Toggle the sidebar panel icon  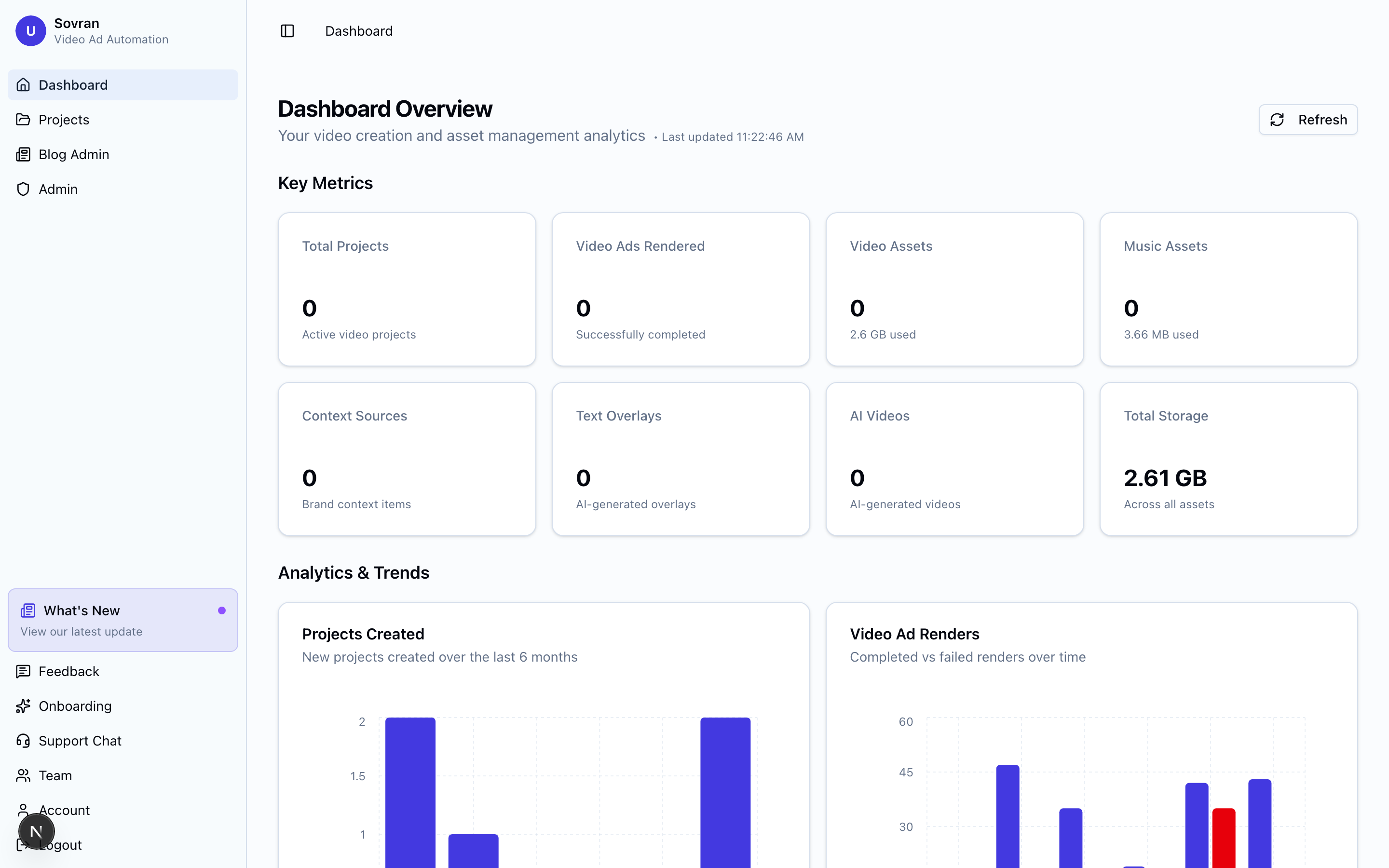(x=287, y=31)
